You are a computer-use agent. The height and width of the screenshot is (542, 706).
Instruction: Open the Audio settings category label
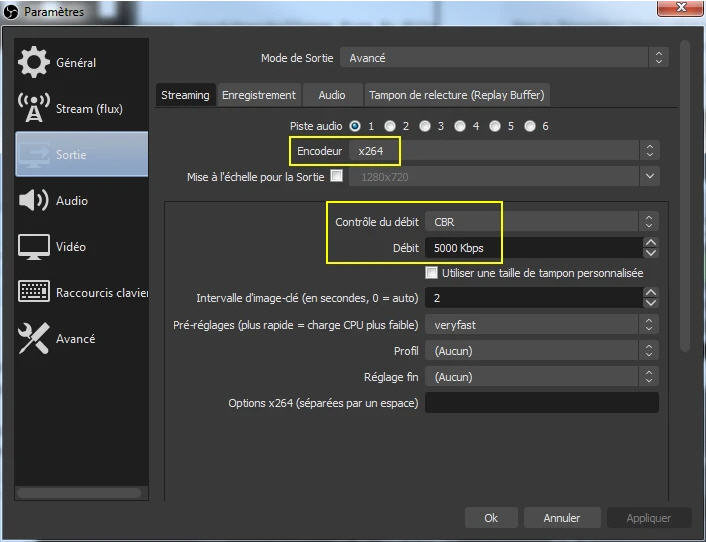[72, 200]
